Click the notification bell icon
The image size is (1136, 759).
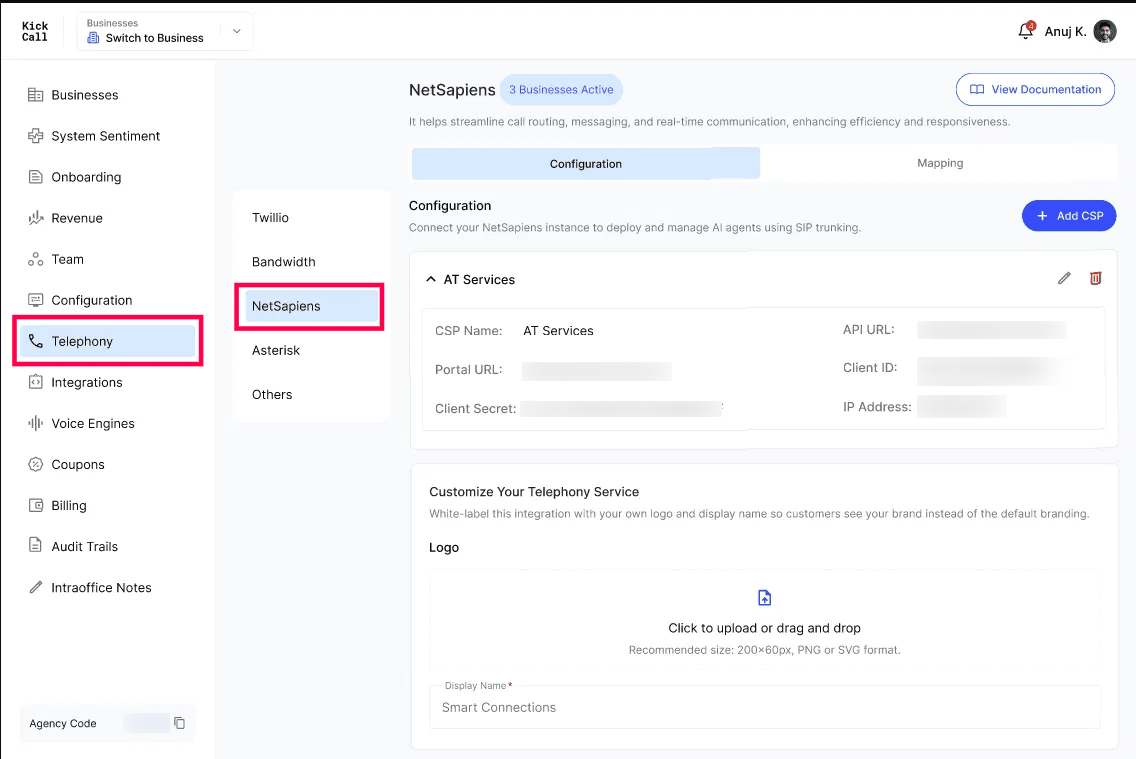coord(1025,31)
